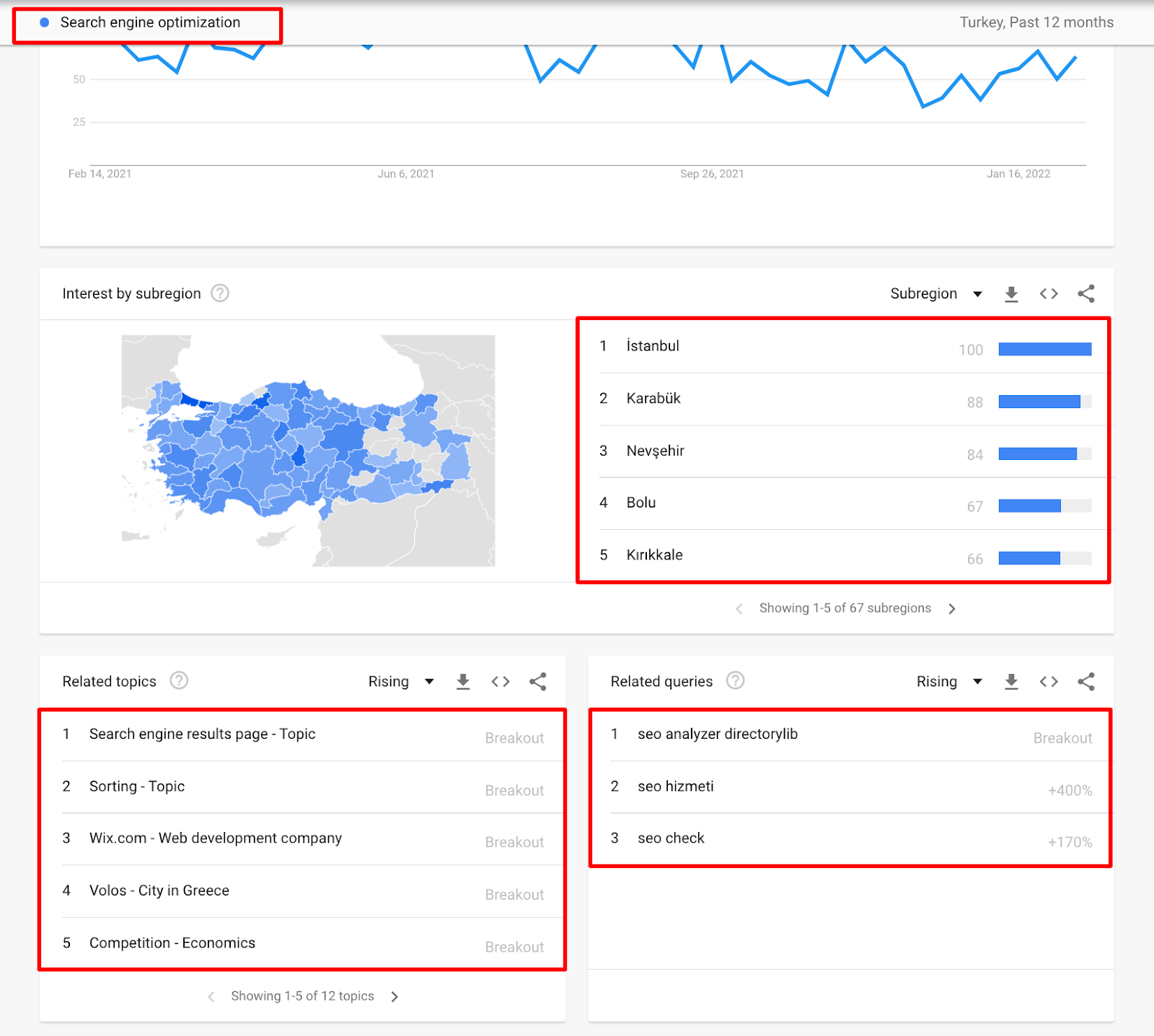Go to next page of related topics
Screen dimensions: 1154x1036
395,996
